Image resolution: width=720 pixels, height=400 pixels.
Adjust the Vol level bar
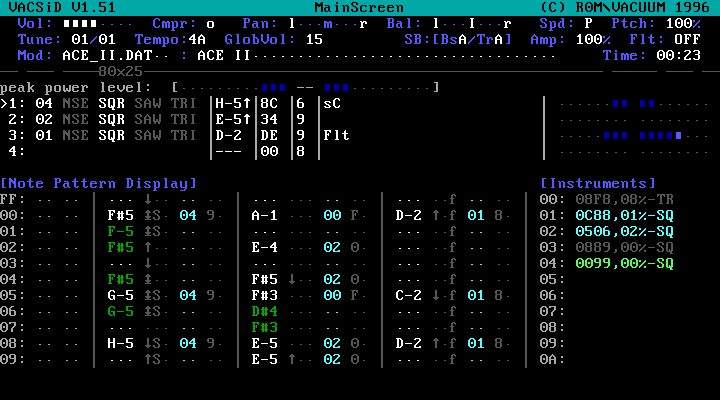(x=97, y=23)
